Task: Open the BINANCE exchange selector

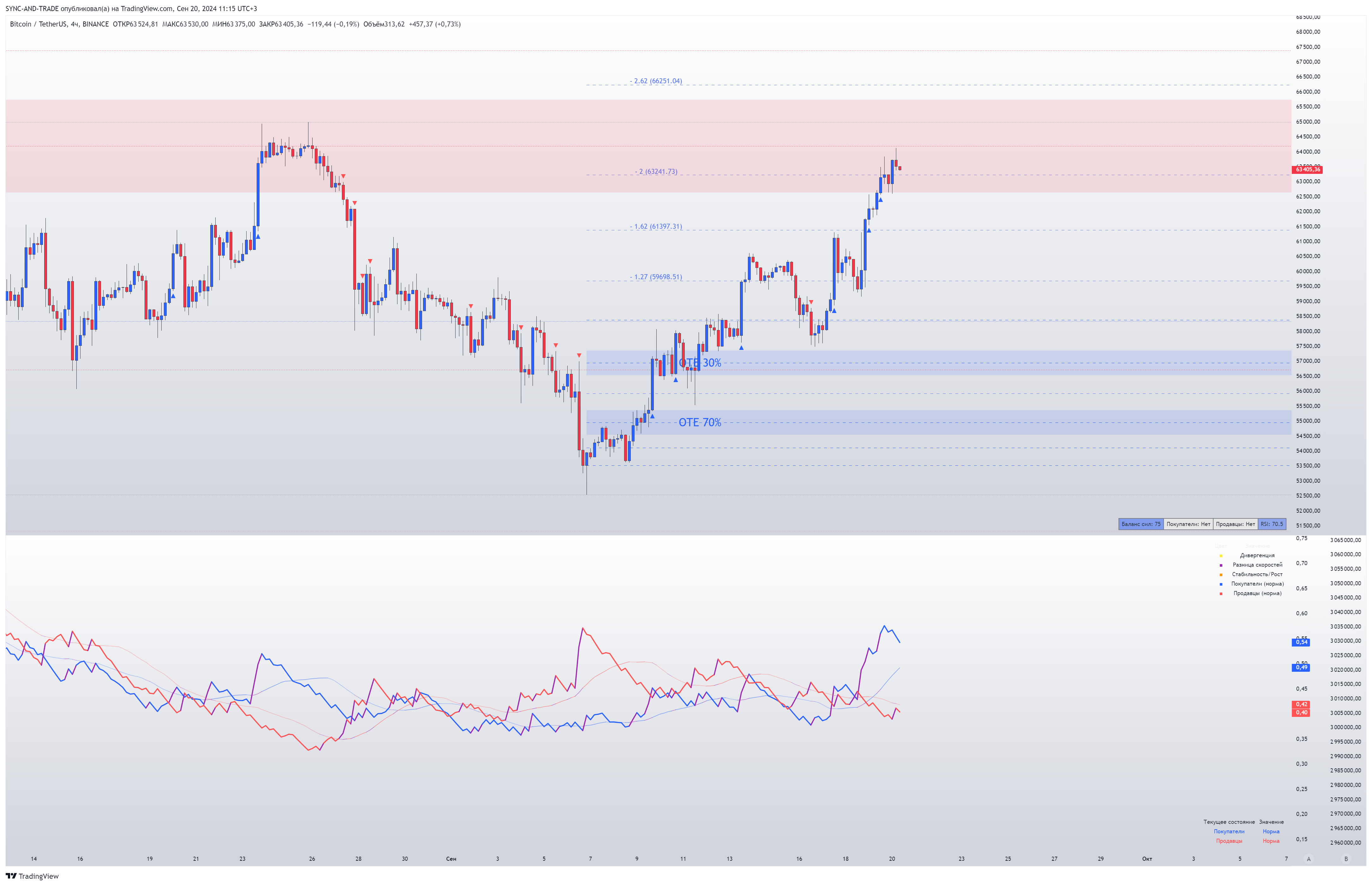Action: point(97,24)
